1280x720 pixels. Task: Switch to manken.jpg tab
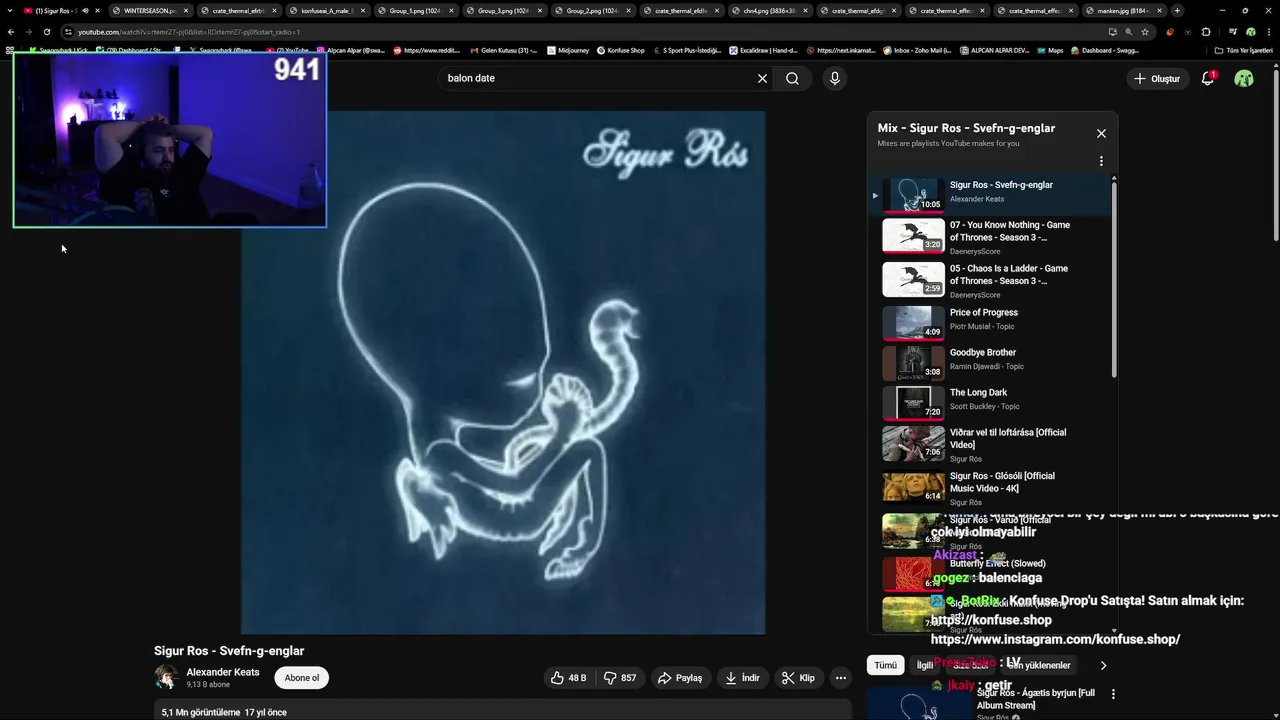tap(1123, 10)
